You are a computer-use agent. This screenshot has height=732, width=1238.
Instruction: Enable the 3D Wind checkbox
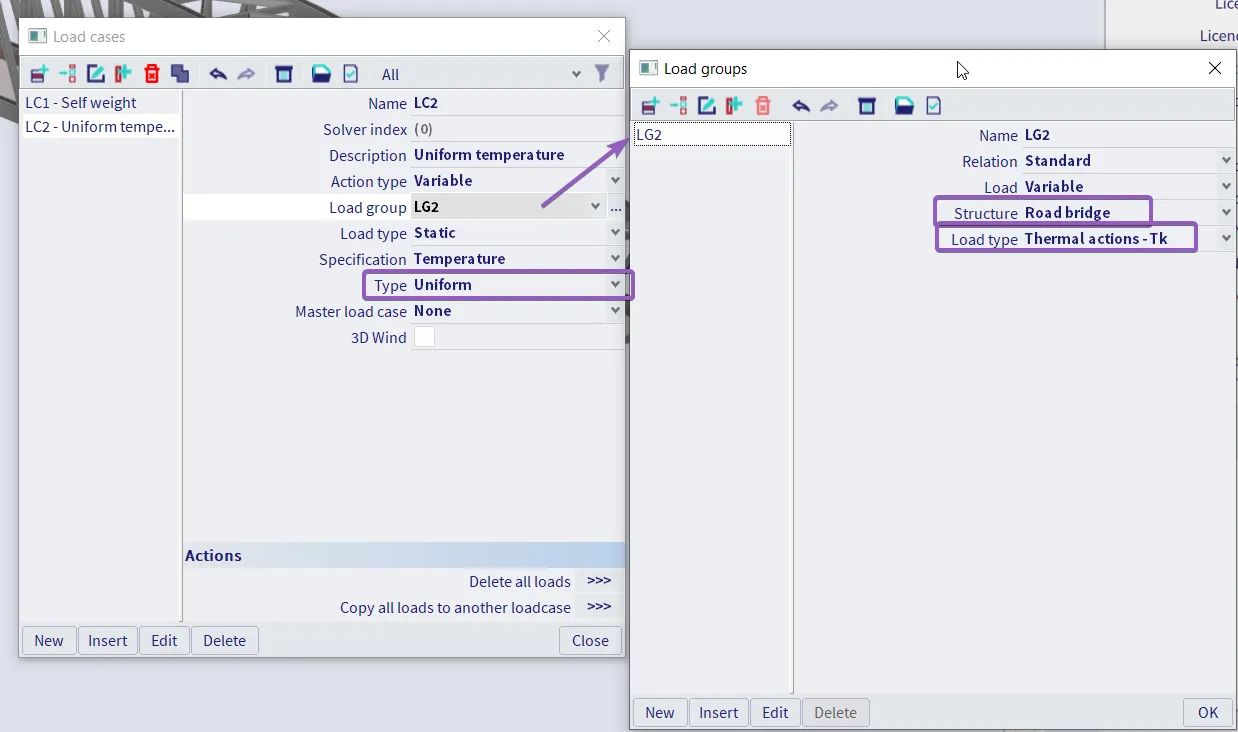pyautogui.click(x=425, y=337)
